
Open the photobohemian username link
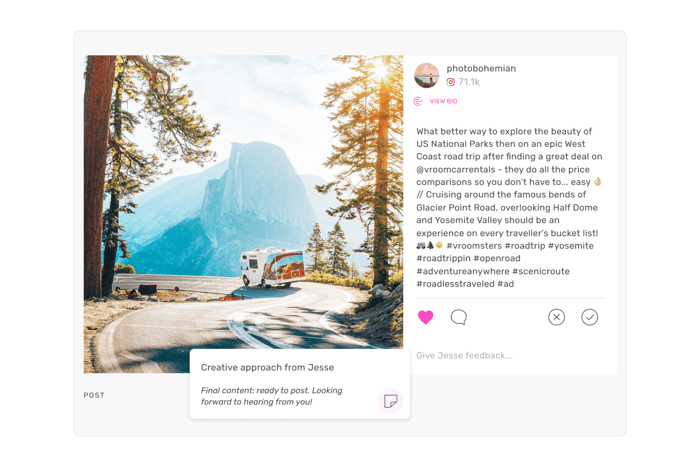click(481, 68)
